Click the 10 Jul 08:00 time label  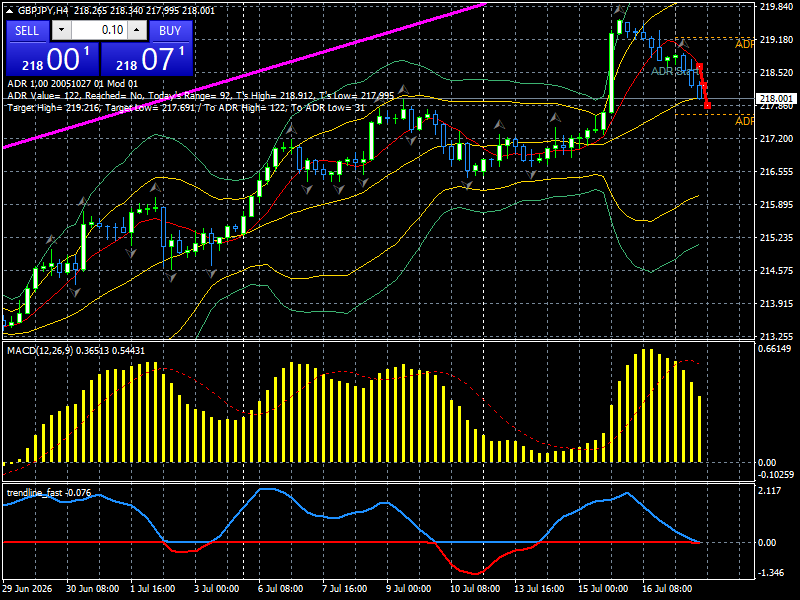tap(475, 589)
